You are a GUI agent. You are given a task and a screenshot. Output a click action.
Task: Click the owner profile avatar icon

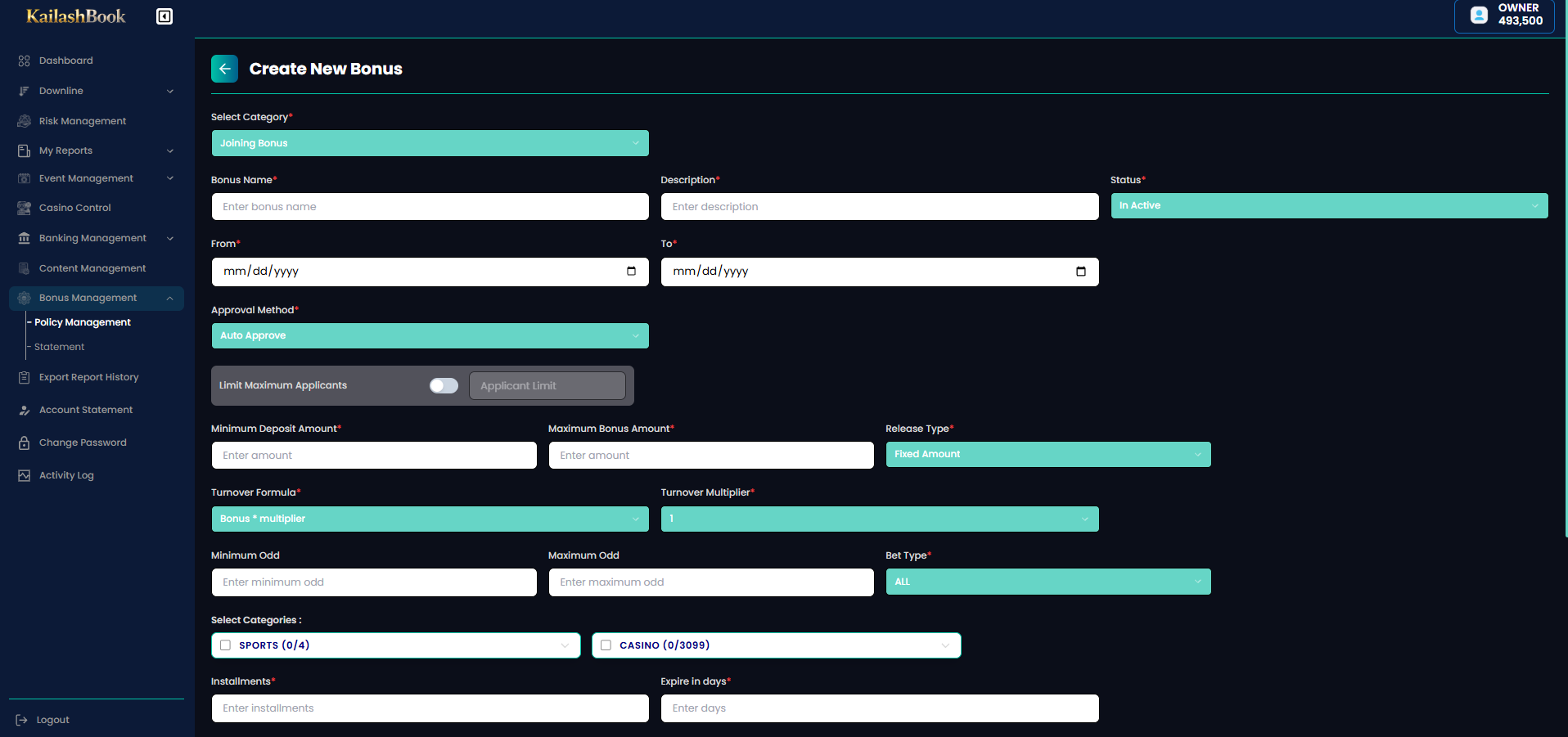(1479, 15)
